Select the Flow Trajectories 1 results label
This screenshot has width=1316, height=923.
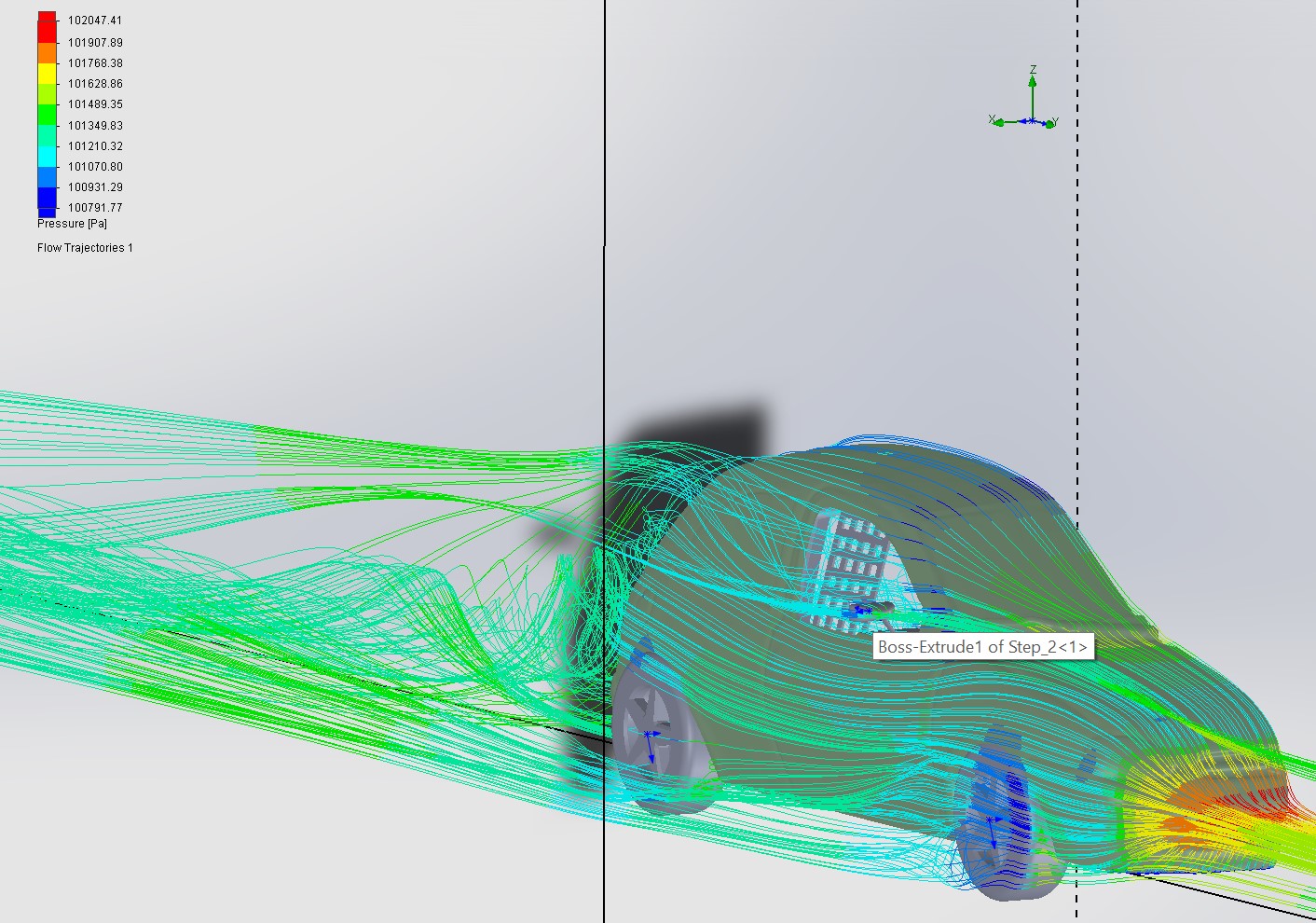(x=85, y=247)
